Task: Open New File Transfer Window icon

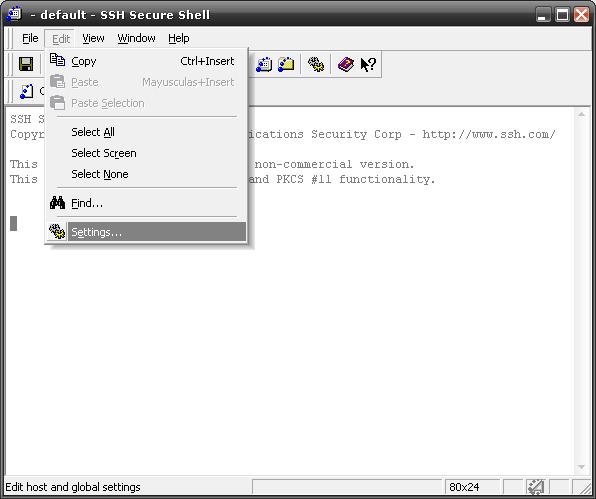Action: (x=286, y=64)
